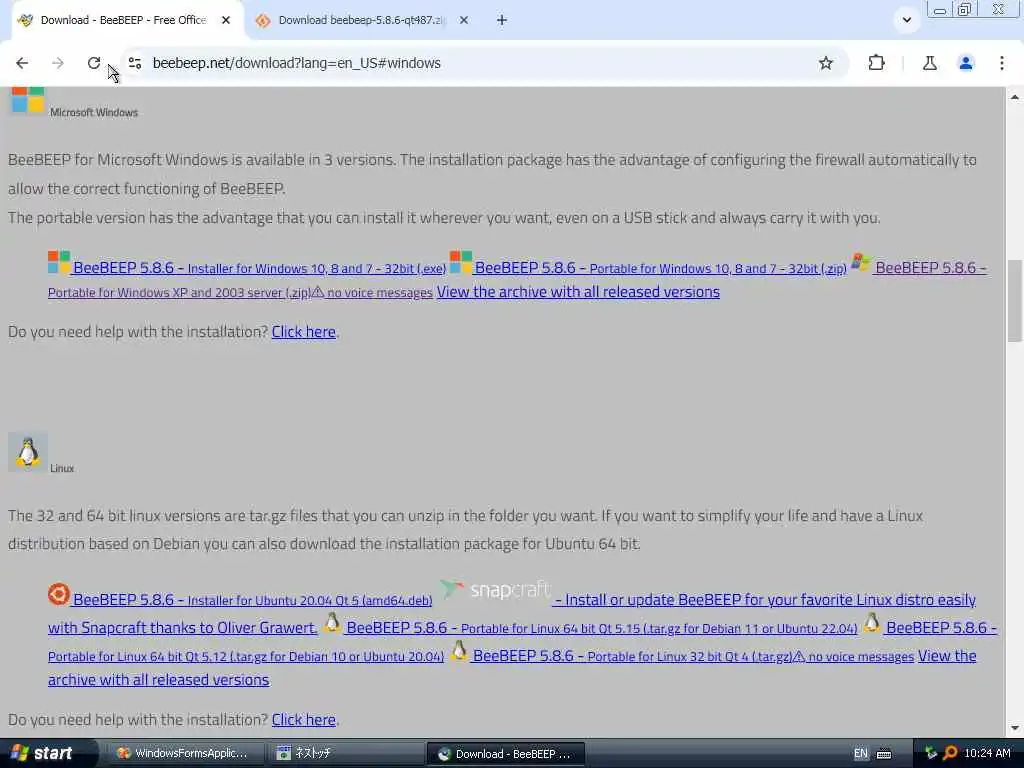Screen dimensions: 1024x768
Task: Open Chrome three-dot menu
Action: (1001, 63)
